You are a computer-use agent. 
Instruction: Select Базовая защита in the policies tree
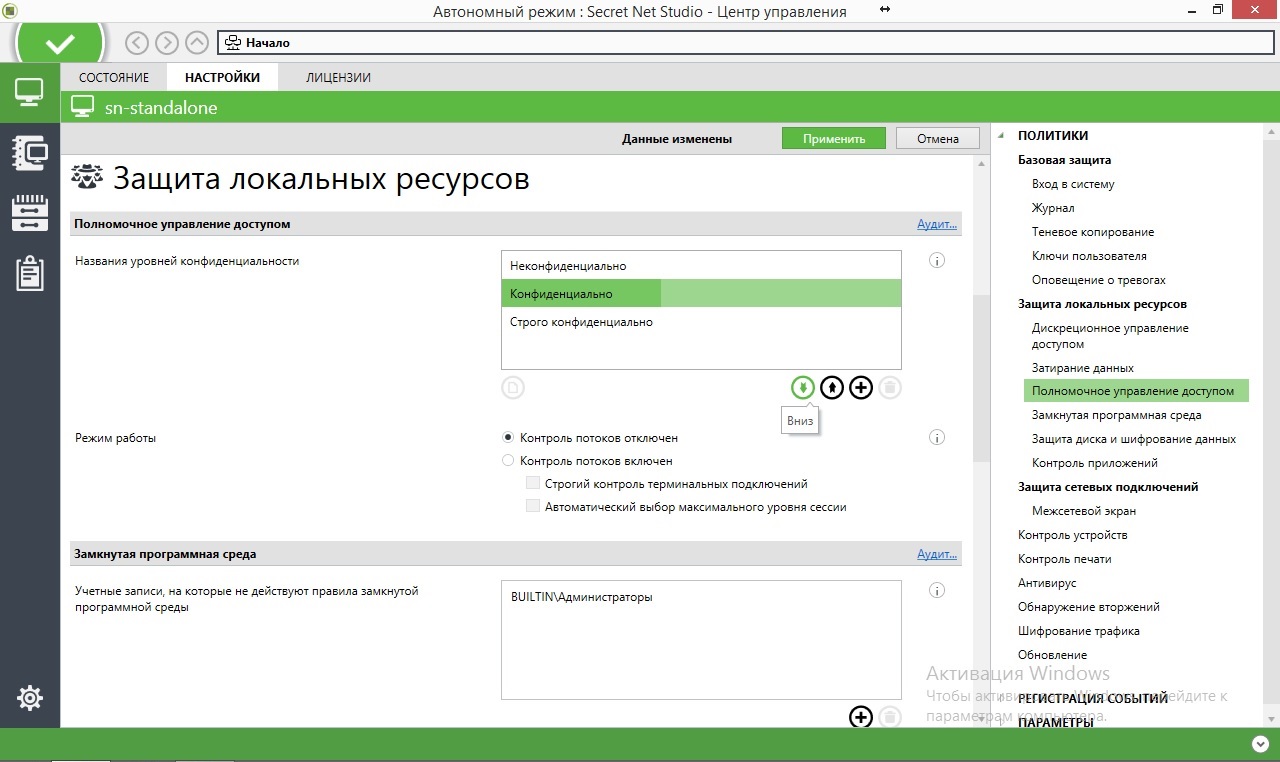point(1064,160)
